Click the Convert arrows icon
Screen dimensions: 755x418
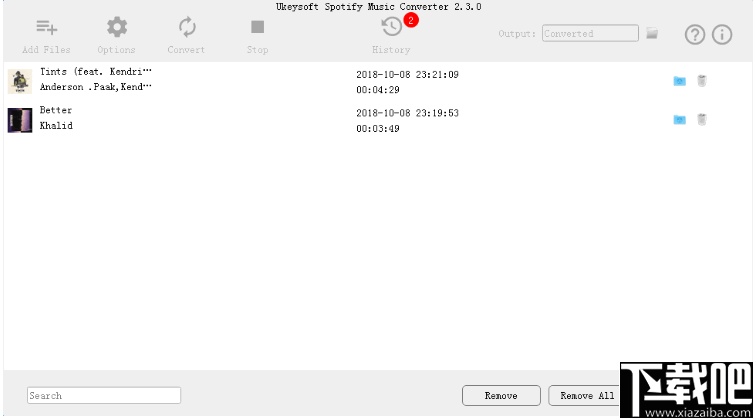187,27
